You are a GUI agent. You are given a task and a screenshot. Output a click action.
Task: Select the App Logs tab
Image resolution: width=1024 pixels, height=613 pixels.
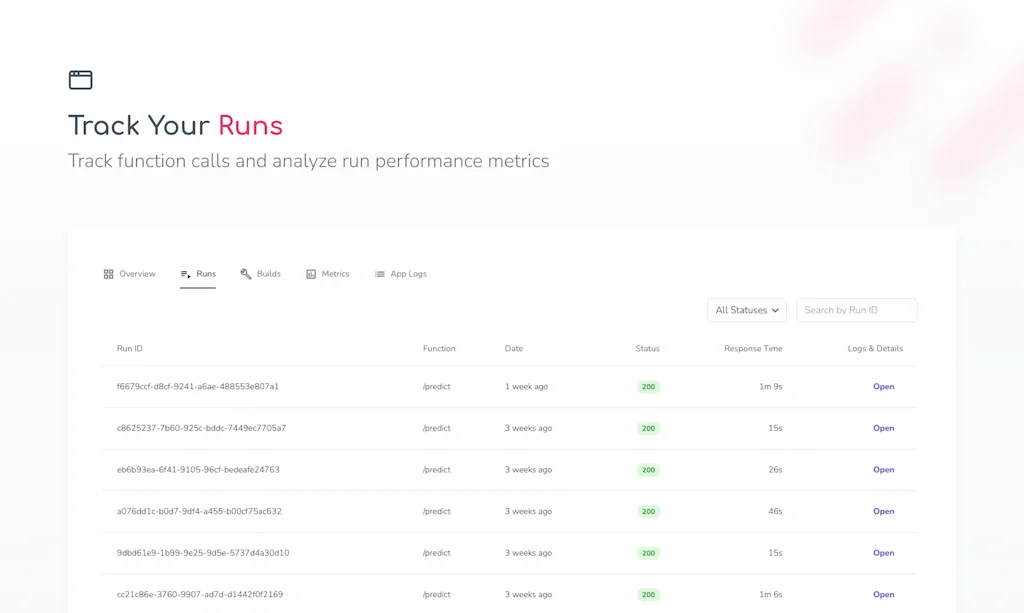coord(408,274)
